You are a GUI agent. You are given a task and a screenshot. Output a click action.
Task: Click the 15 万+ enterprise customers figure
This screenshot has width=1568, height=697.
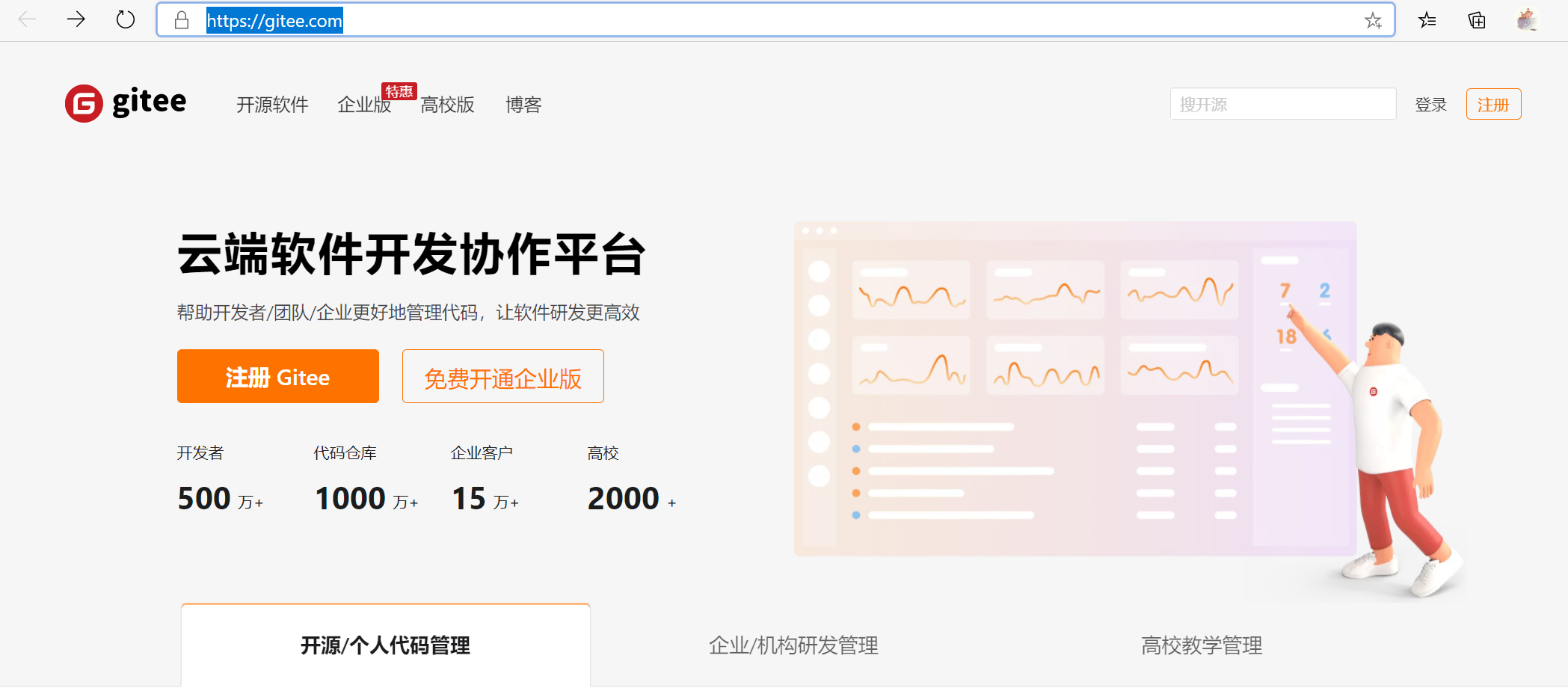tap(485, 499)
